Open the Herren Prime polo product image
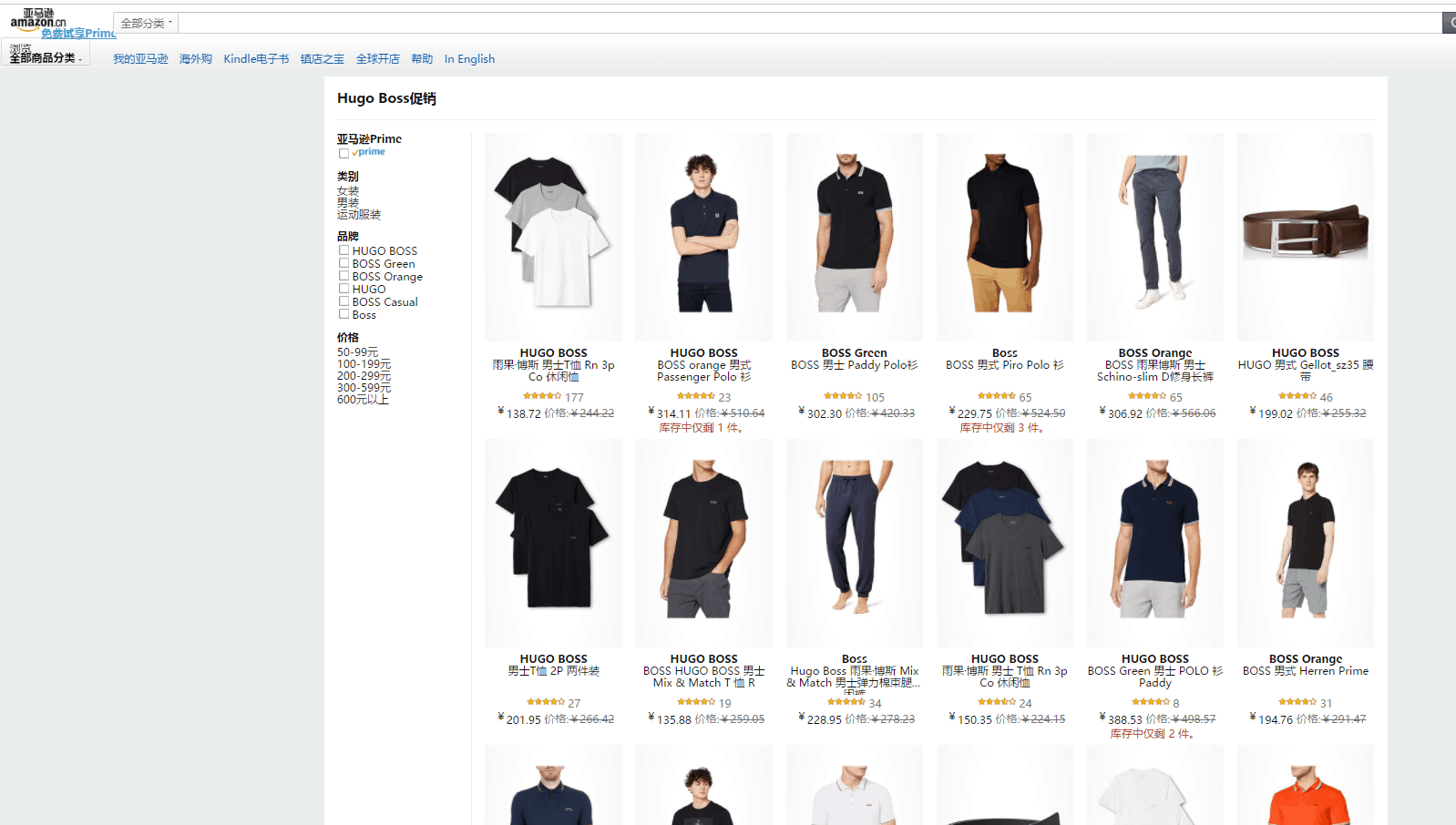This screenshot has width=1456, height=825. [x=1306, y=544]
